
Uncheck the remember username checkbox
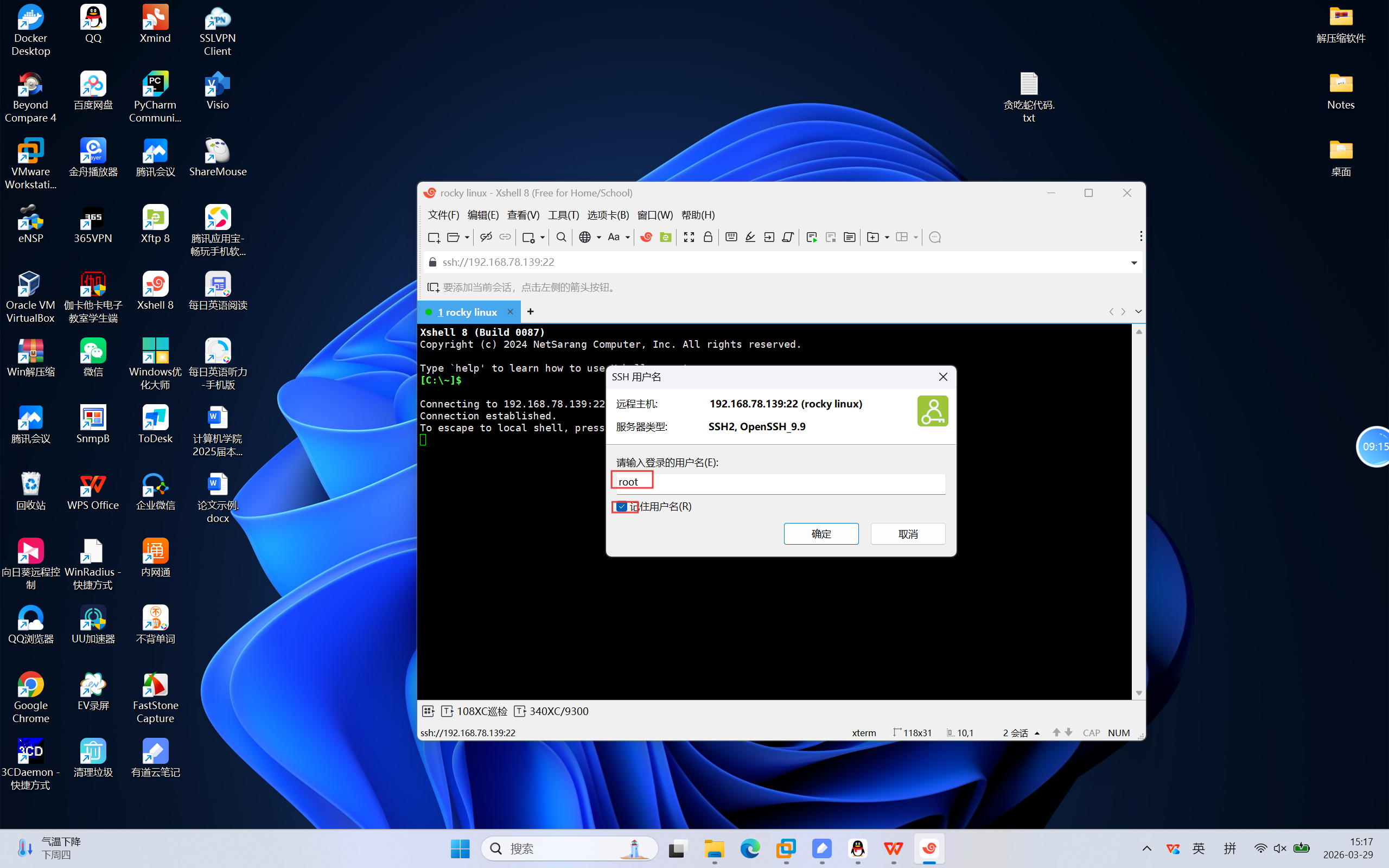622,506
